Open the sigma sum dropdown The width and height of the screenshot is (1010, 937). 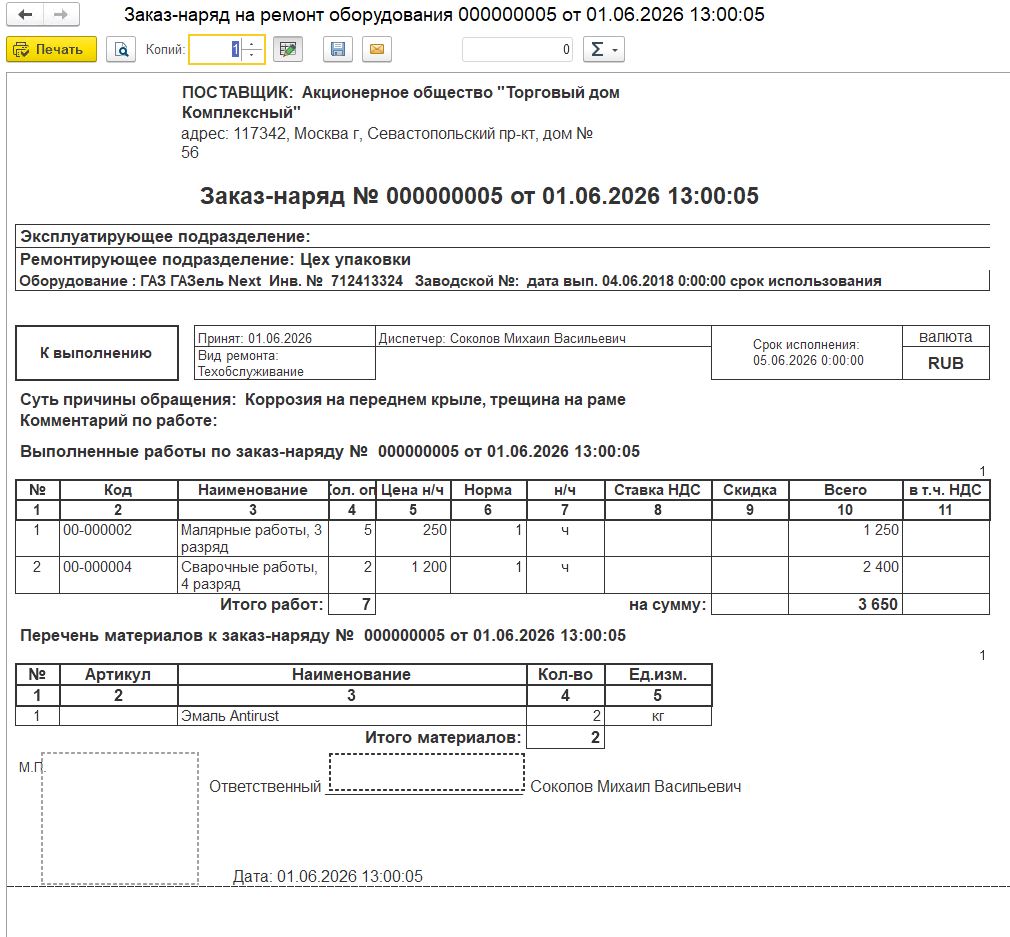604,50
